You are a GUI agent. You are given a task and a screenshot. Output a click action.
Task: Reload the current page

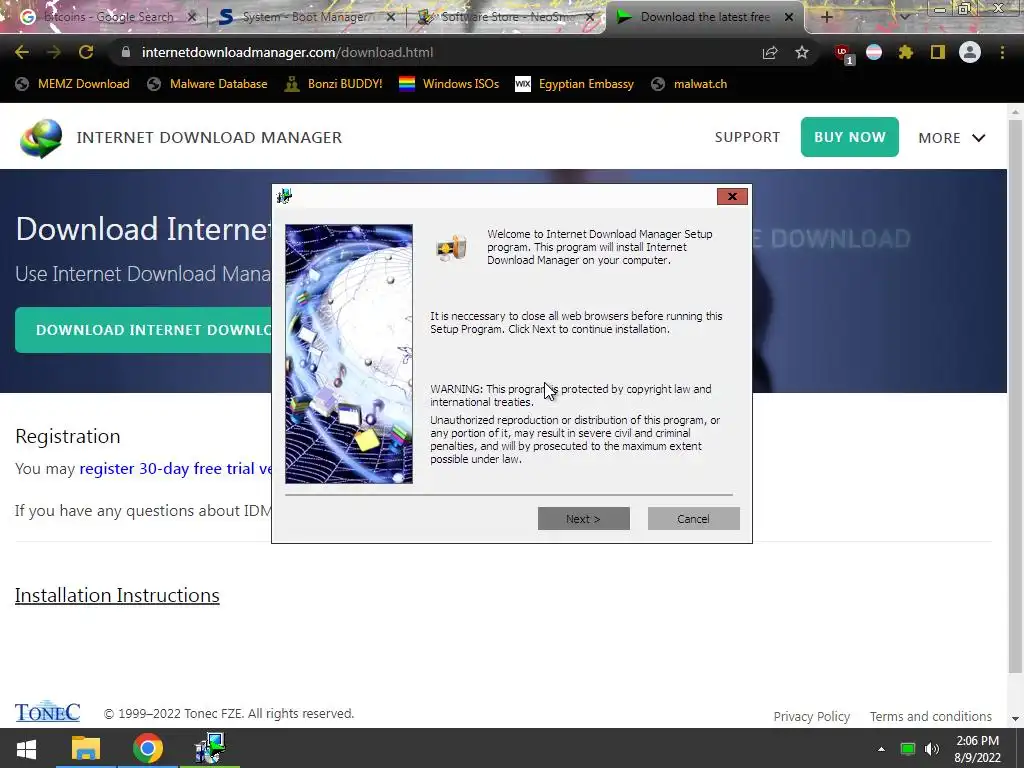pos(86,52)
